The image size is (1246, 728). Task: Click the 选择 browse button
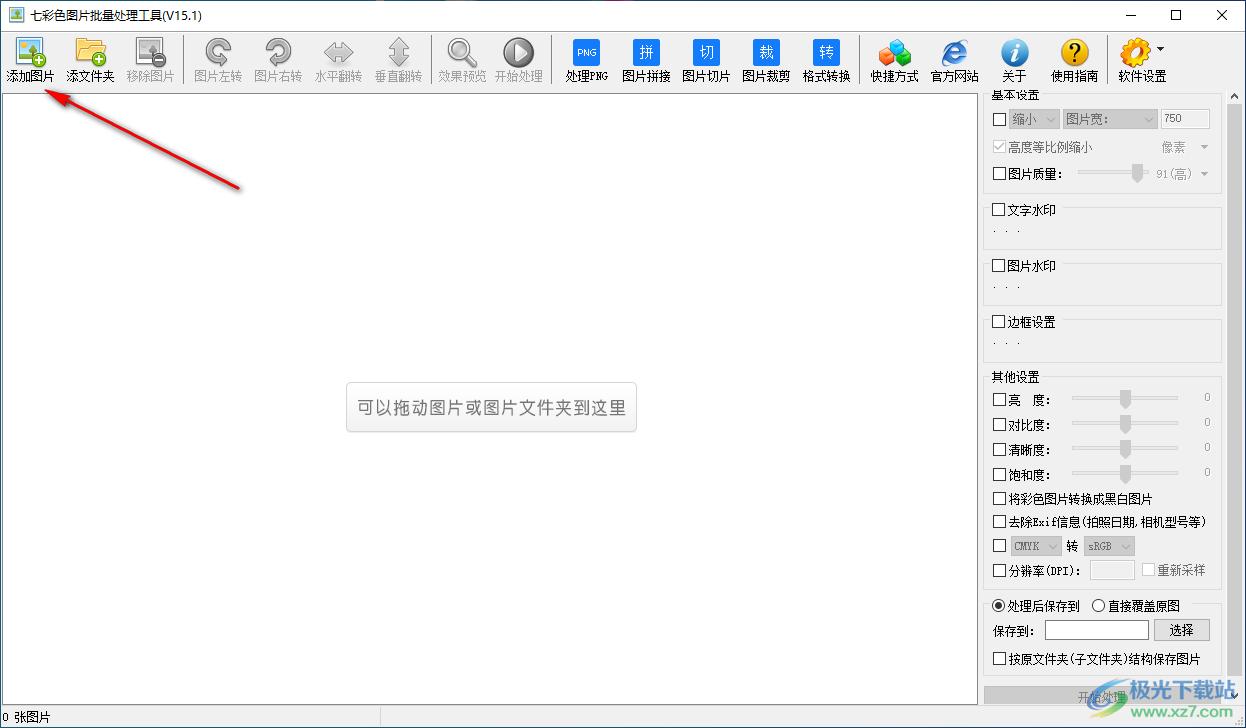click(x=1181, y=630)
